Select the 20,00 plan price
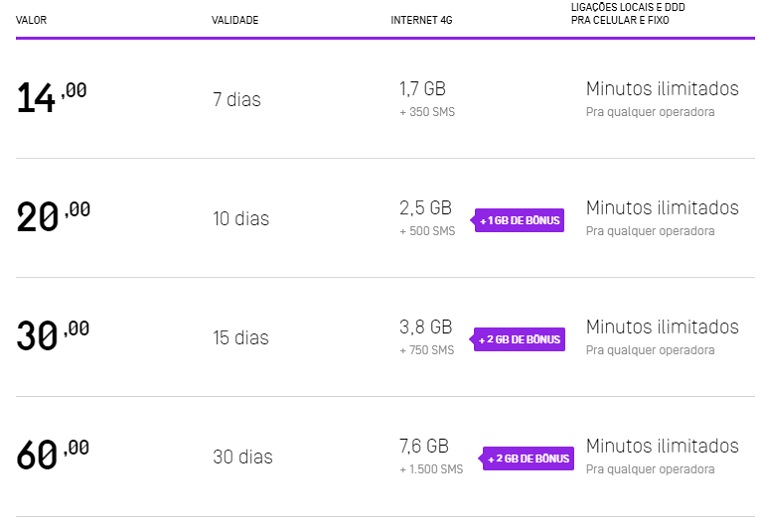 tap(53, 217)
